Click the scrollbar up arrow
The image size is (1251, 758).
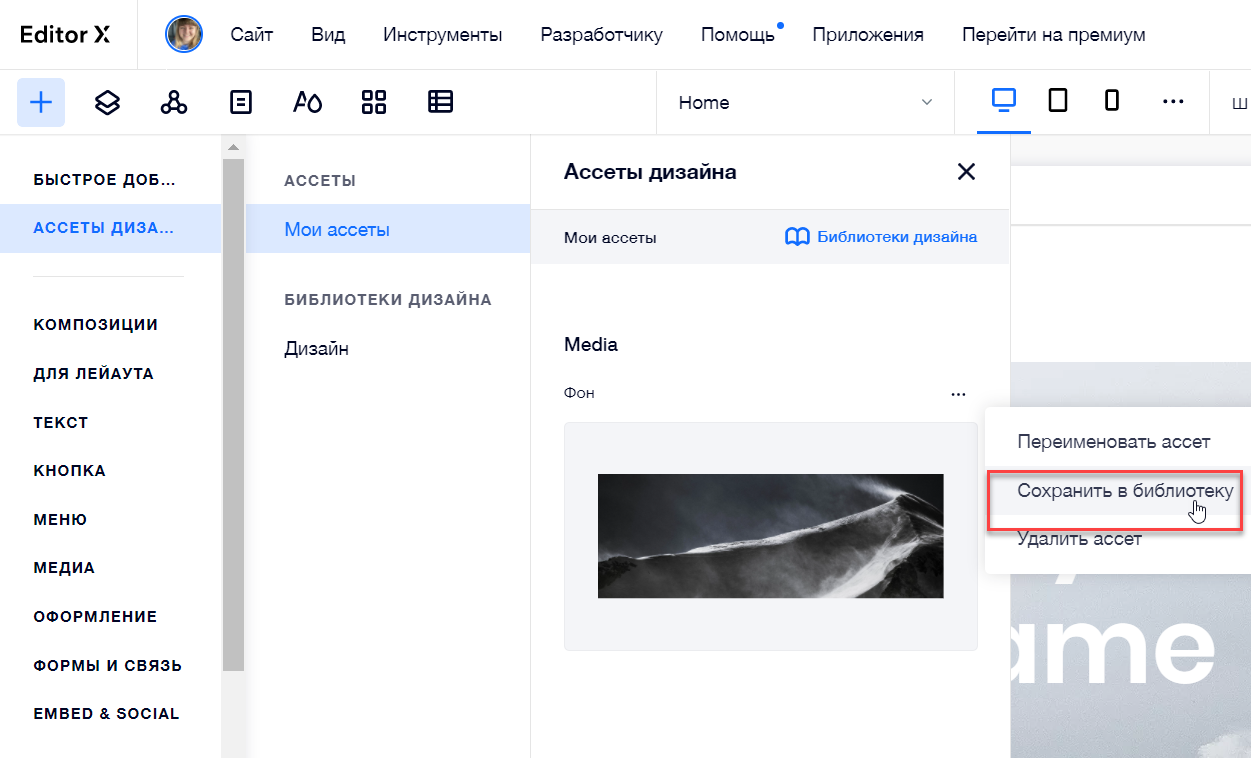[233, 148]
